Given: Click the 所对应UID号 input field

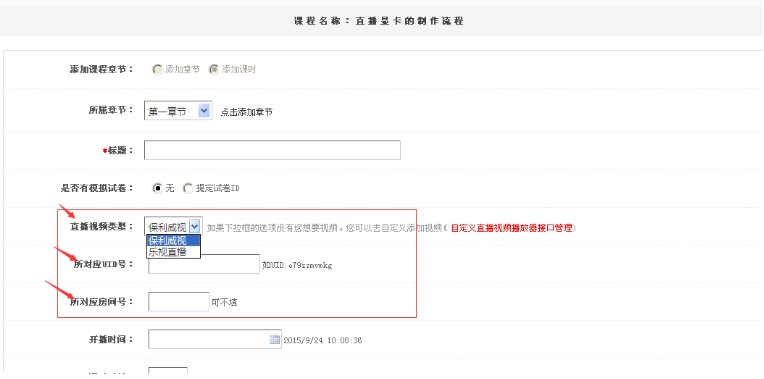Looking at the screenshot, I should coord(204,264).
